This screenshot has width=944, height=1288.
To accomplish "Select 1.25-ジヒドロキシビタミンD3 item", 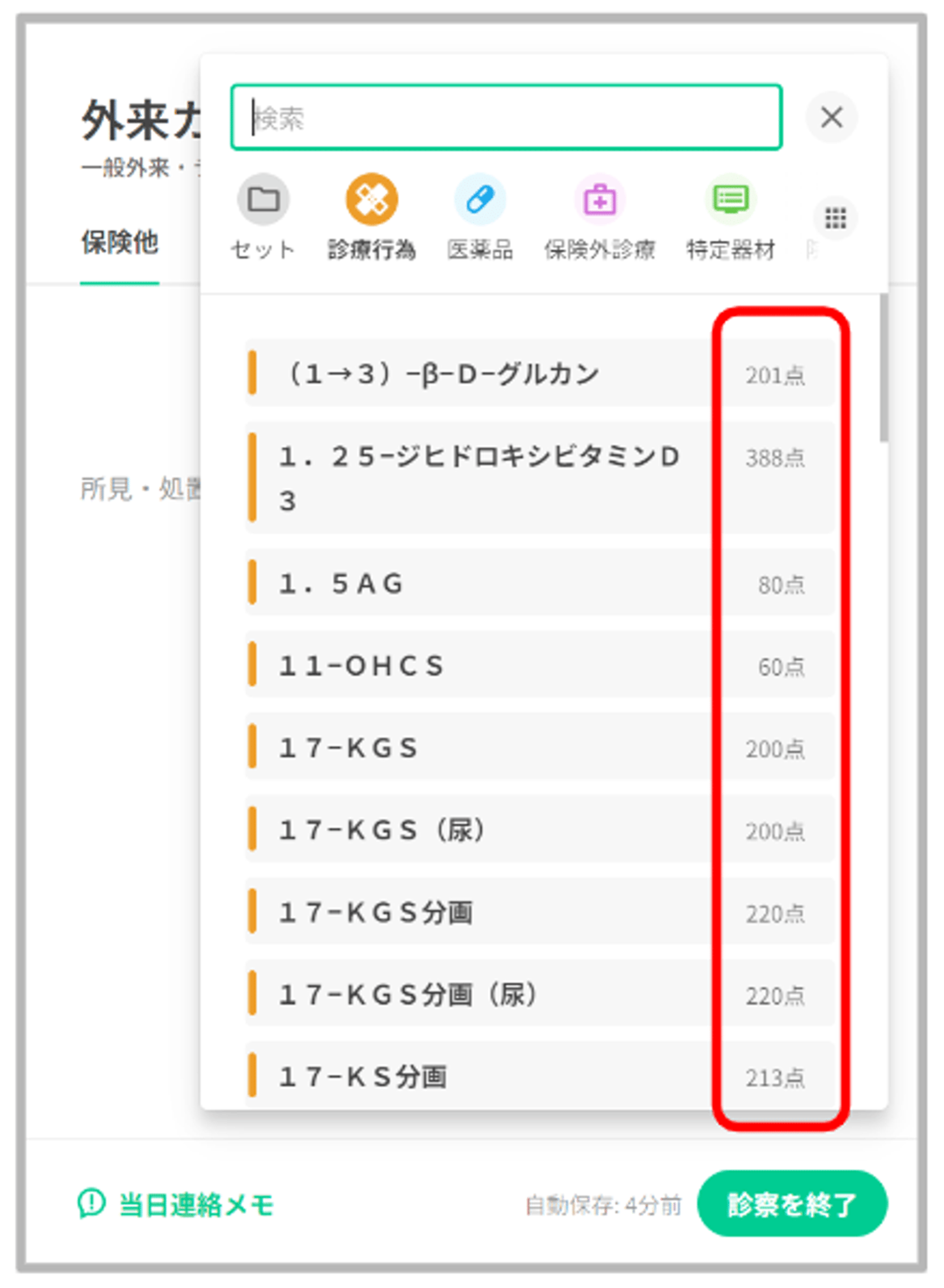I will (479, 477).
